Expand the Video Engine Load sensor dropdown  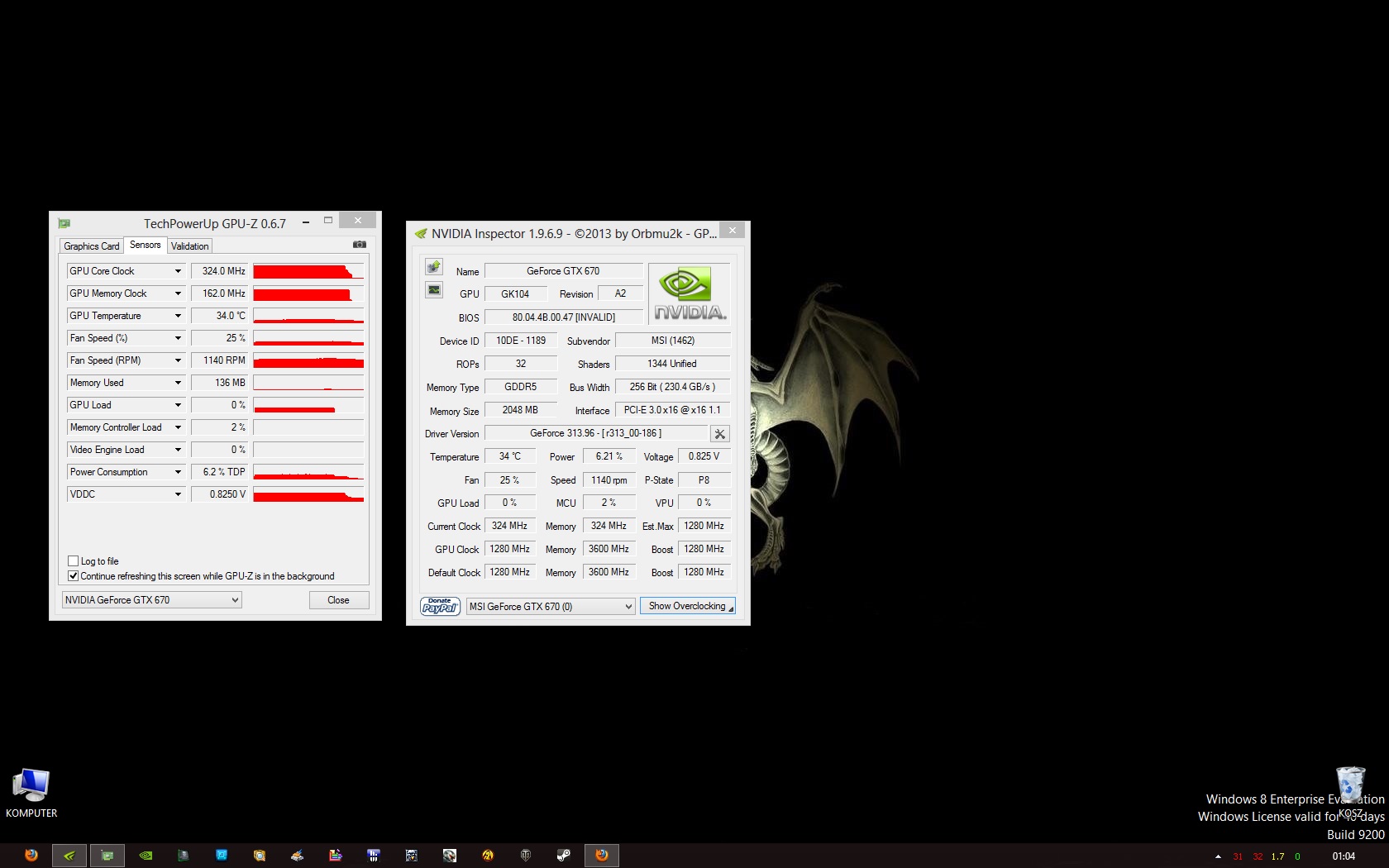pyautogui.click(x=178, y=450)
